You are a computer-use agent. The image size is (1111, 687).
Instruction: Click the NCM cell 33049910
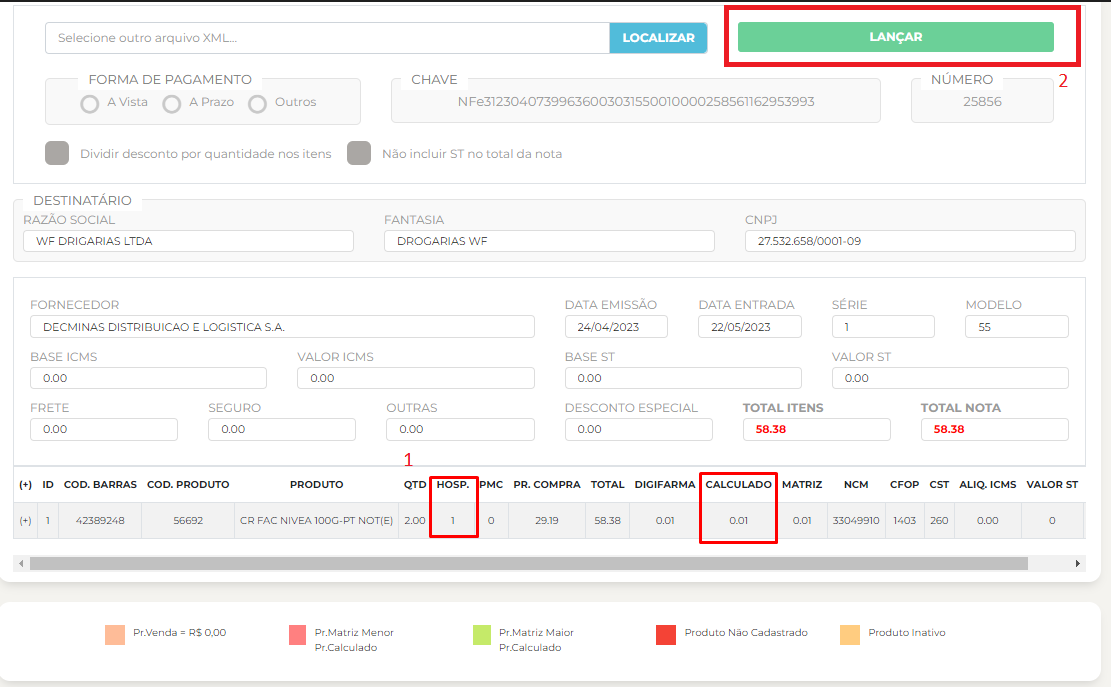[x=856, y=521]
